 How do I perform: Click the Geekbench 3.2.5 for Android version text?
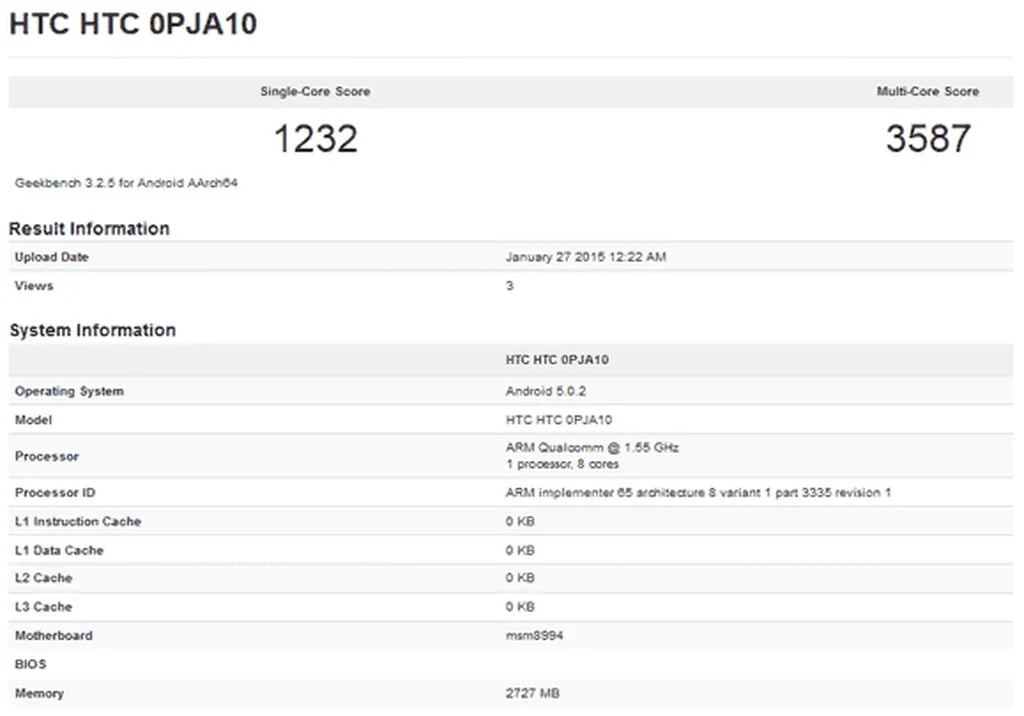pyautogui.click(x=126, y=183)
